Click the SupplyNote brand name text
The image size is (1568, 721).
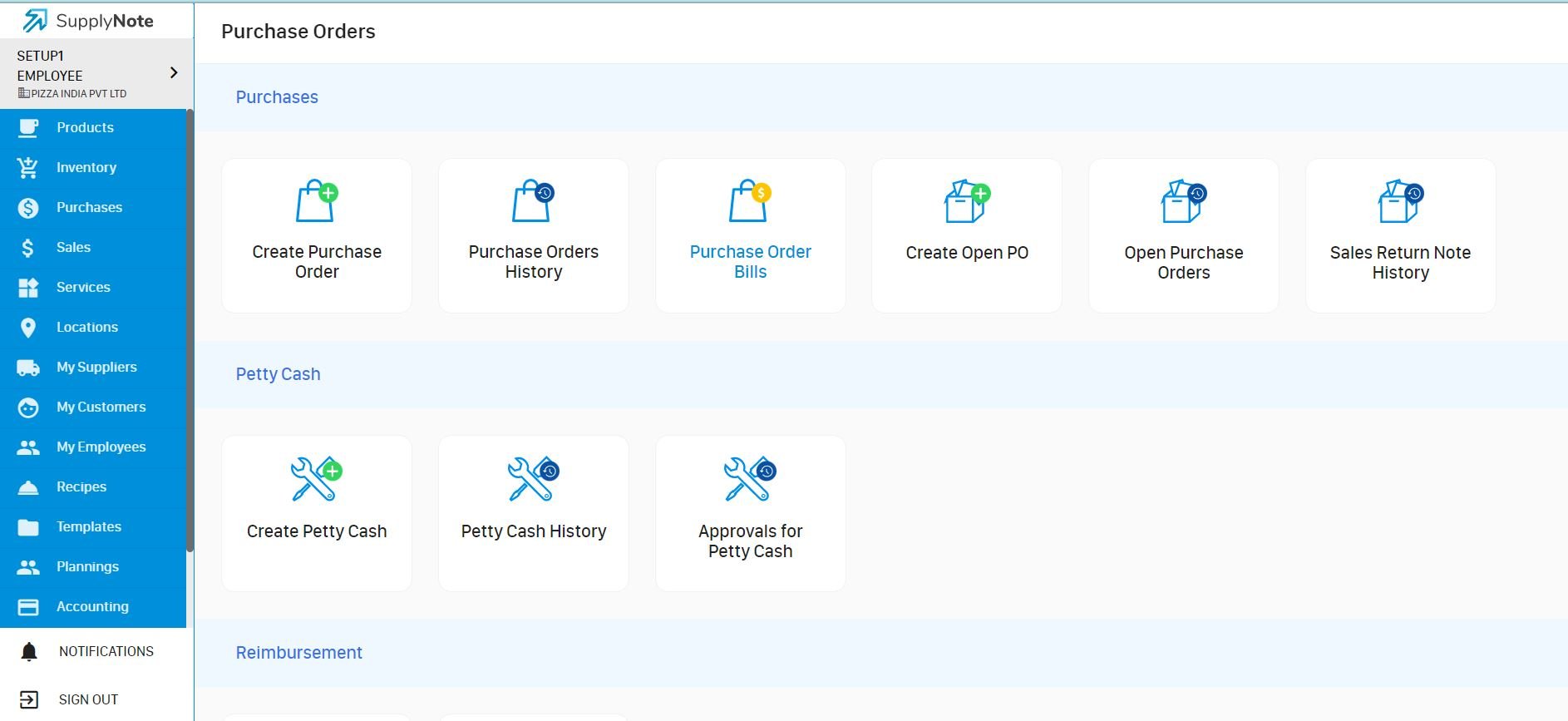pos(105,22)
